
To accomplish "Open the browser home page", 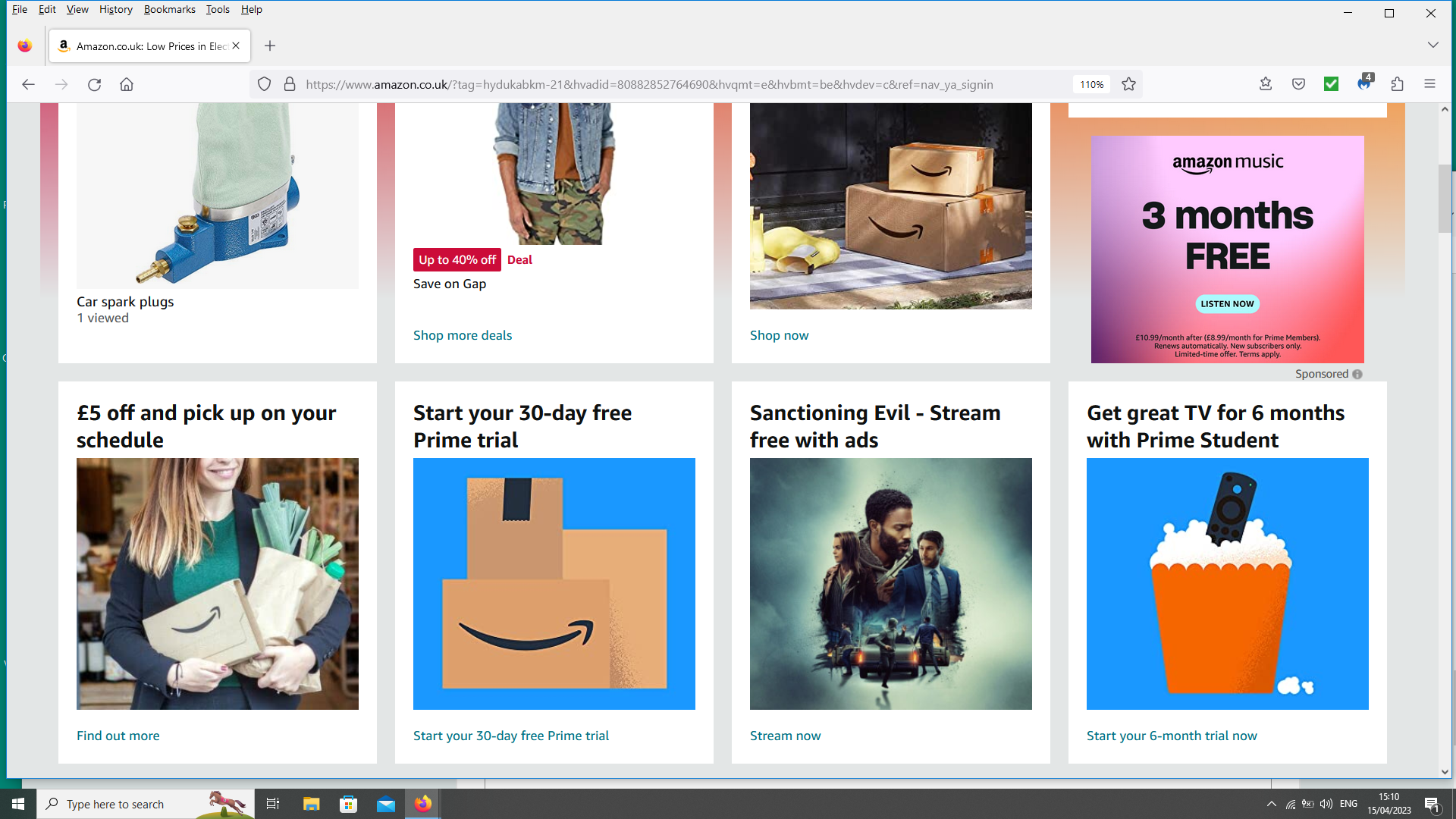I will pos(127,84).
